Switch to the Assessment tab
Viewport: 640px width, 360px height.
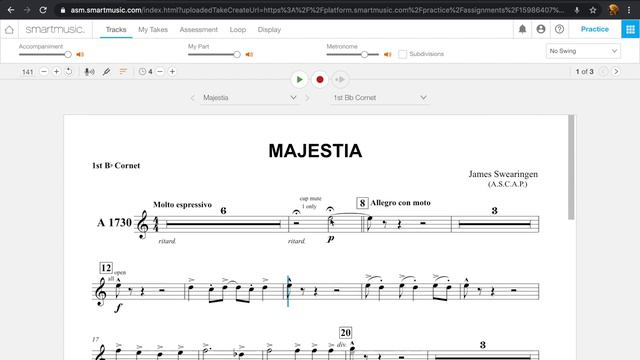(x=198, y=29)
